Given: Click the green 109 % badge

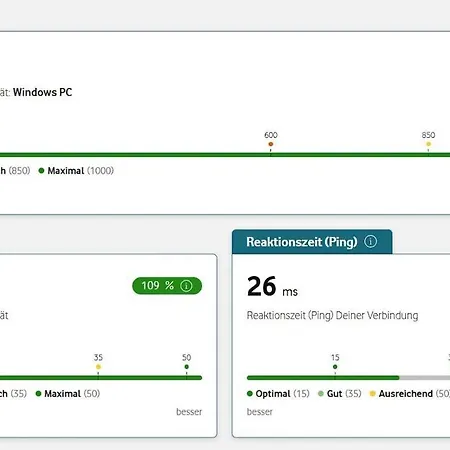Looking at the screenshot, I should (x=167, y=286).
